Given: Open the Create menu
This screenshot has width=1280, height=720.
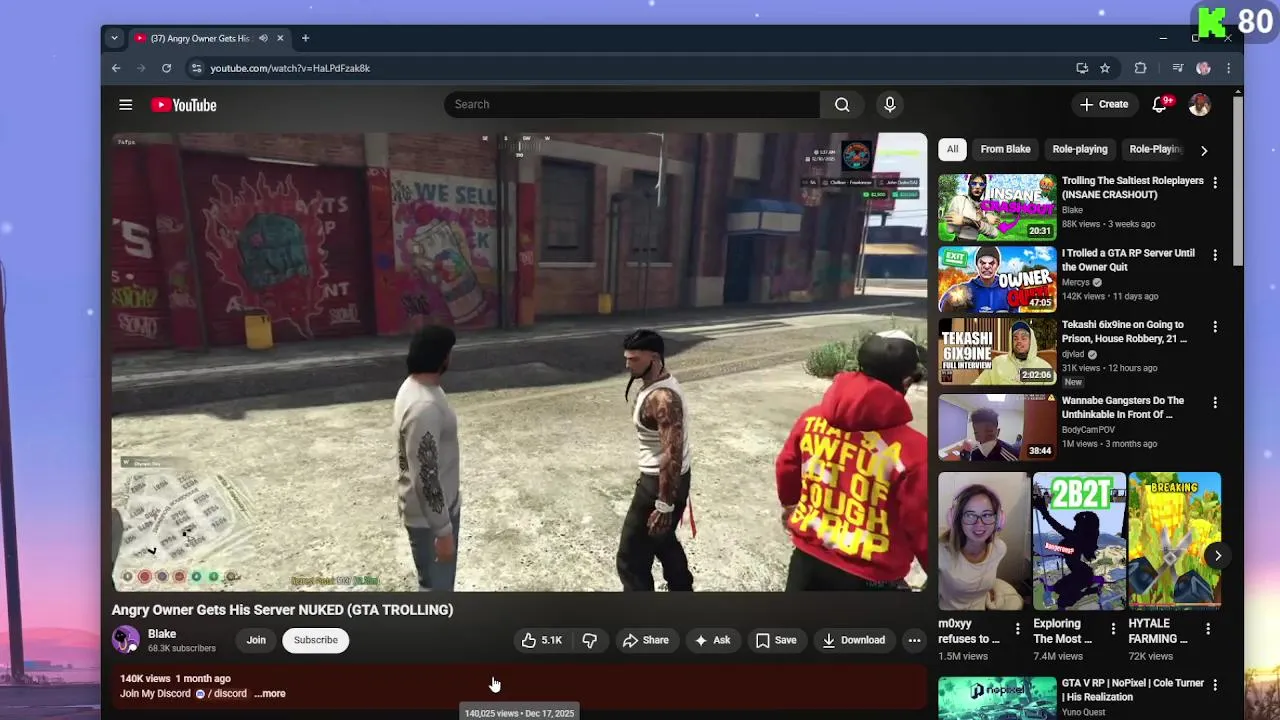Looking at the screenshot, I should [x=1104, y=104].
